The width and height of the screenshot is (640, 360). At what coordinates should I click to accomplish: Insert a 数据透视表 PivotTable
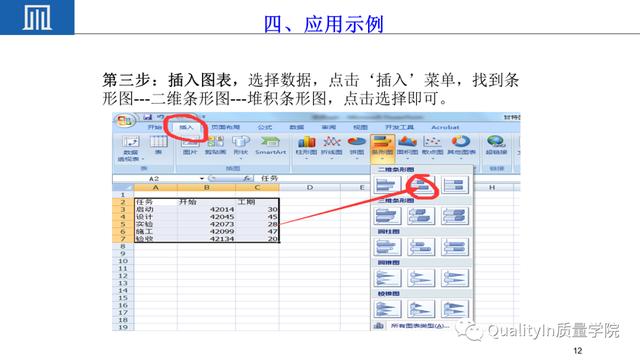[x=131, y=148]
